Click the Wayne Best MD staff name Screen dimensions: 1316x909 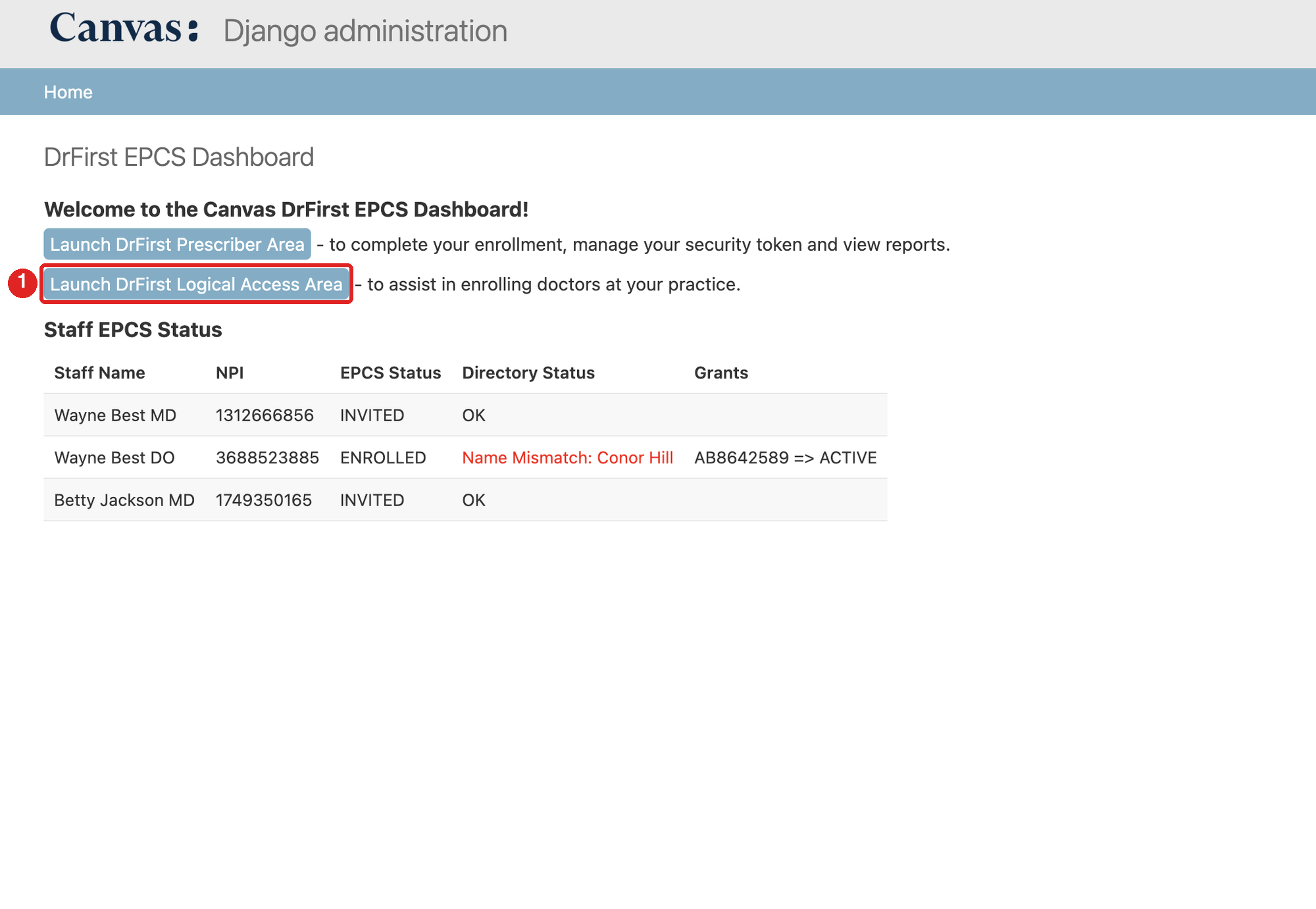(115, 415)
